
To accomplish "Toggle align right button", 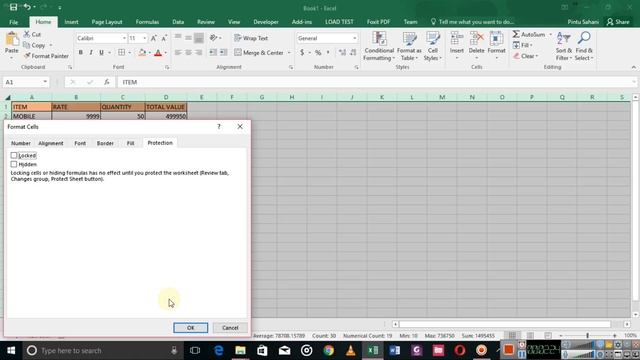I will (x=199, y=53).
